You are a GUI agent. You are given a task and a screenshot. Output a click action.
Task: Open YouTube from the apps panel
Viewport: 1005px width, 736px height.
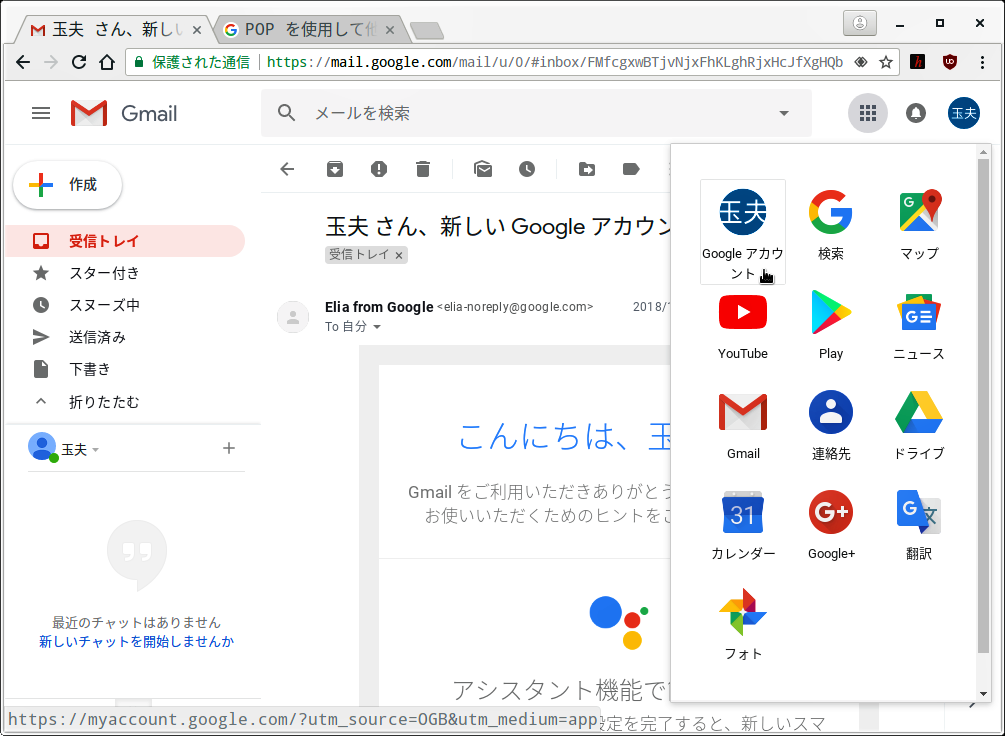[x=742, y=327]
